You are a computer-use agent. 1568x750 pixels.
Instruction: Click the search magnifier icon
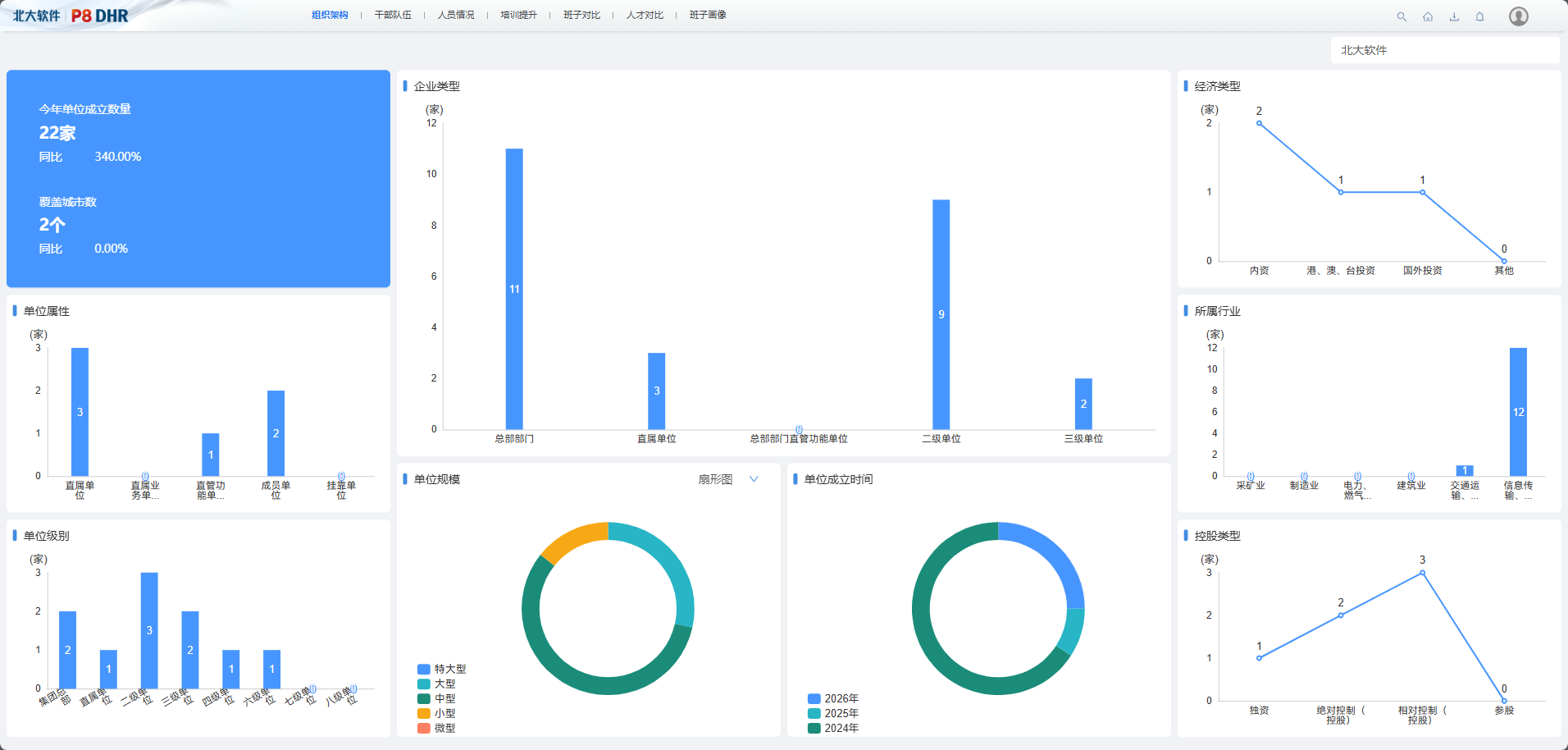click(1402, 16)
